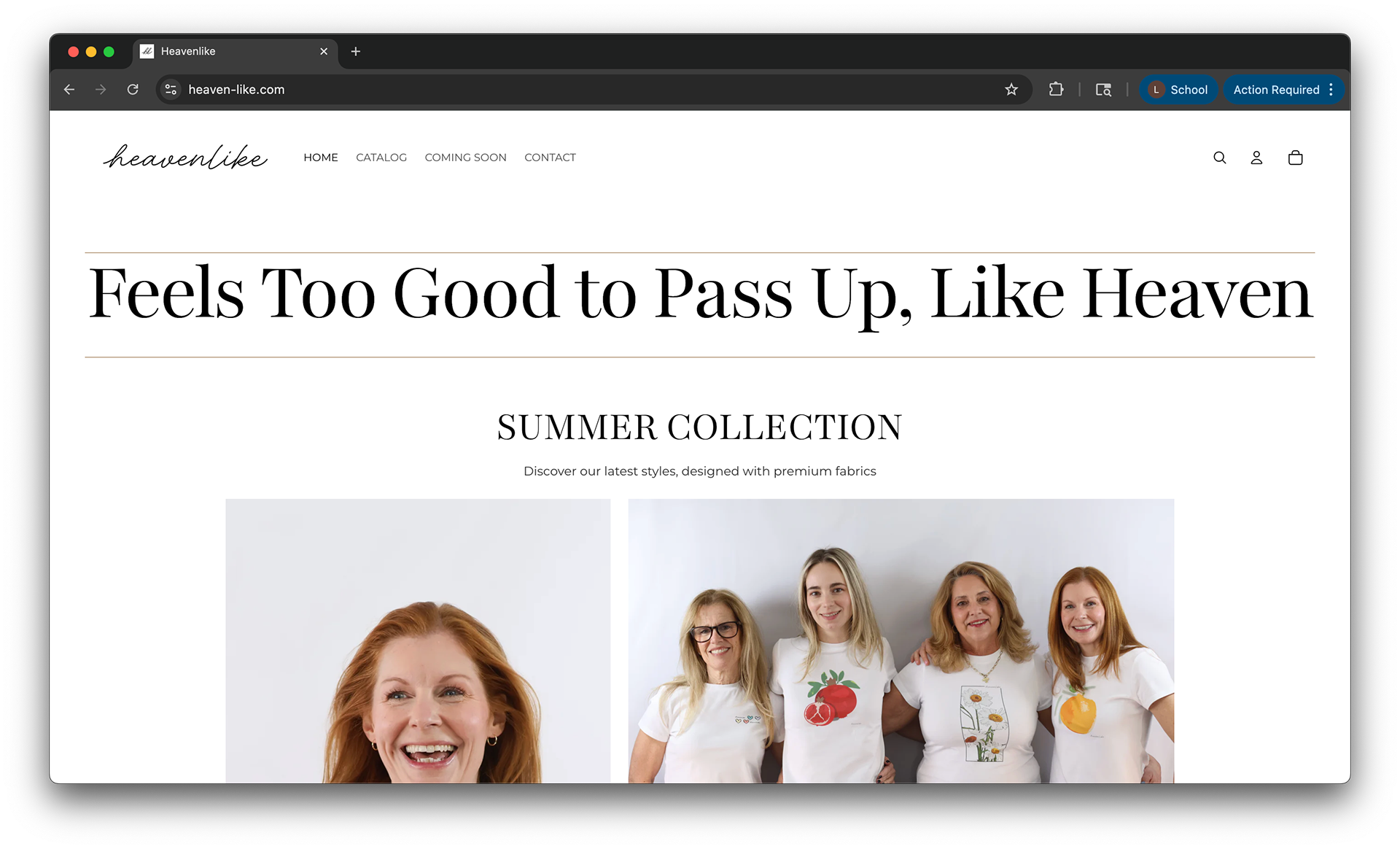The height and width of the screenshot is (849, 1400).
Task: Click the reload page icon
Action: tap(133, 90)
